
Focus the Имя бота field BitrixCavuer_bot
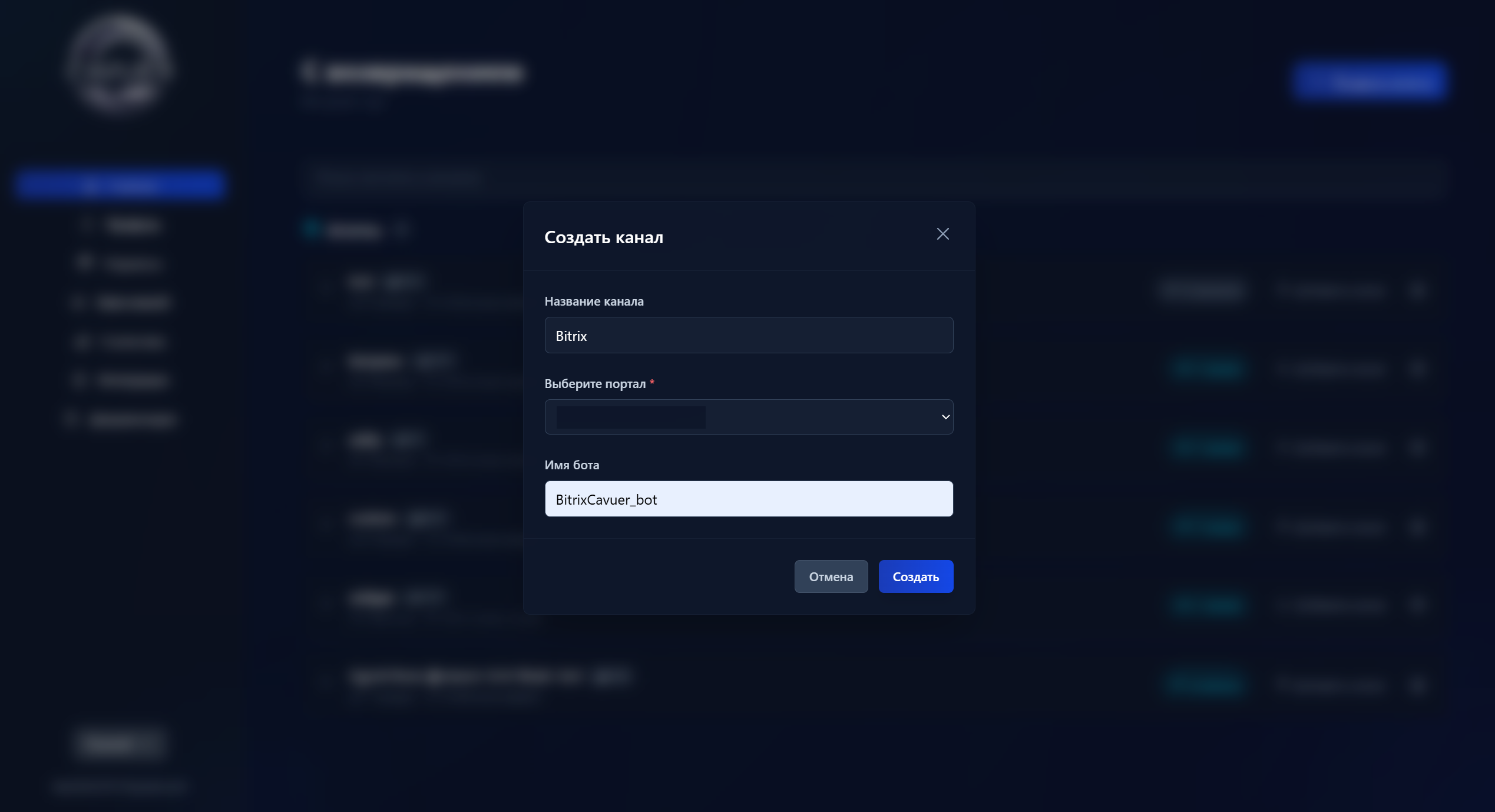tap(748, 499)
